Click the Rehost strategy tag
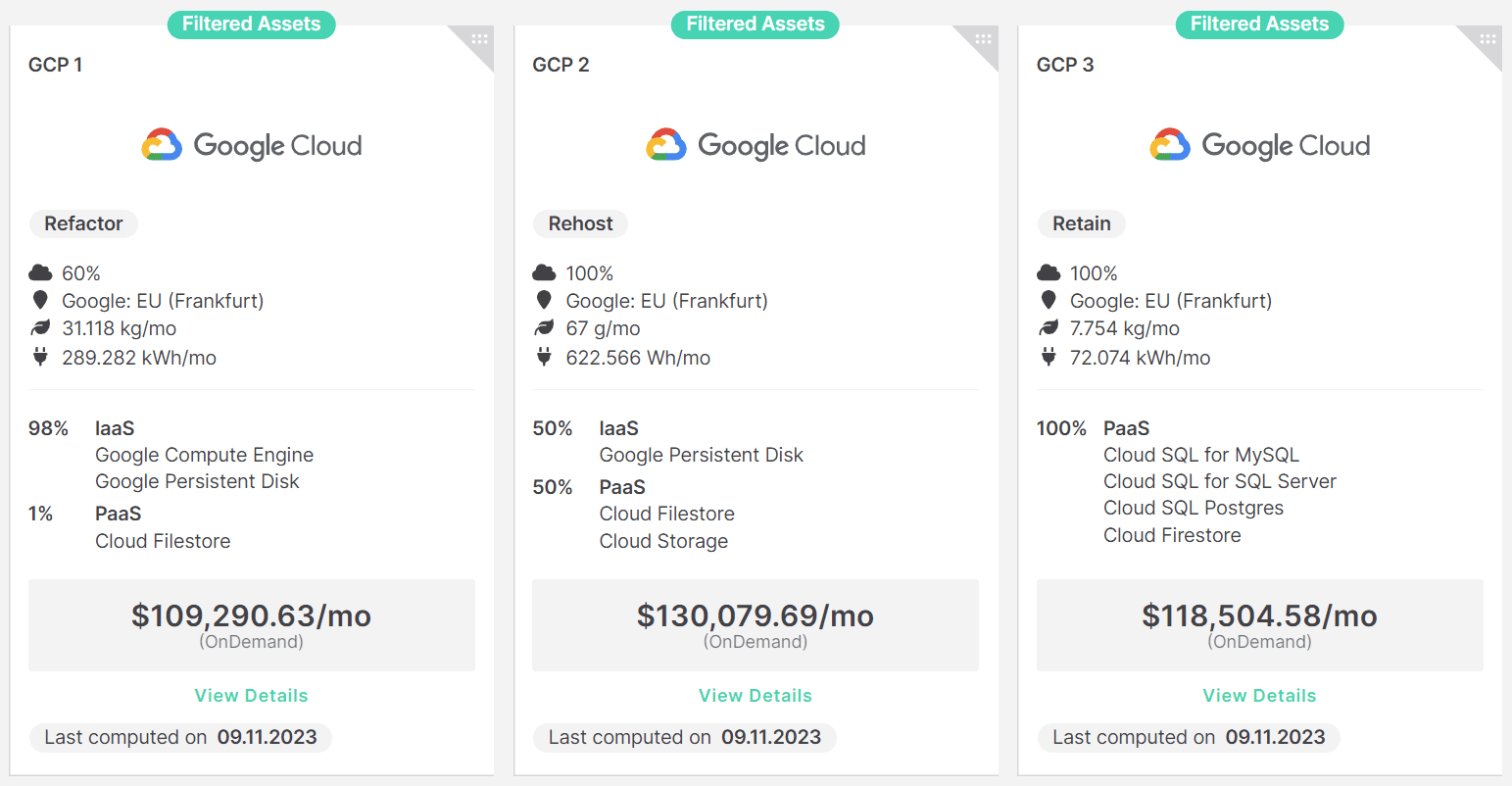The height and width of the screenshot is (786, 1512). (x=580, y=223)
